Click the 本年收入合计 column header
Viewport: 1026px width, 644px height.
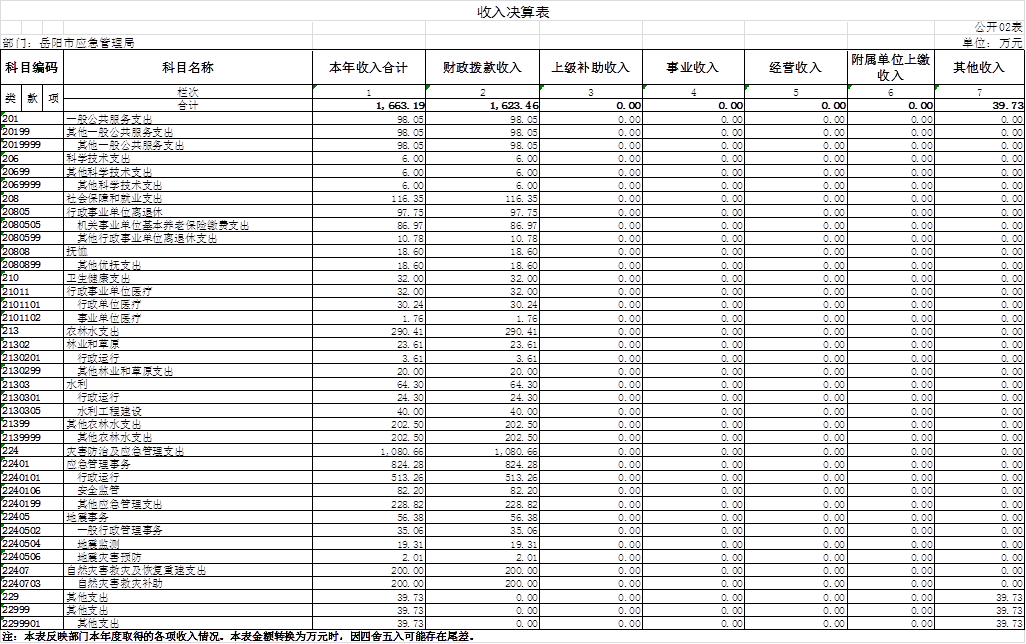(x=368, y=68)
